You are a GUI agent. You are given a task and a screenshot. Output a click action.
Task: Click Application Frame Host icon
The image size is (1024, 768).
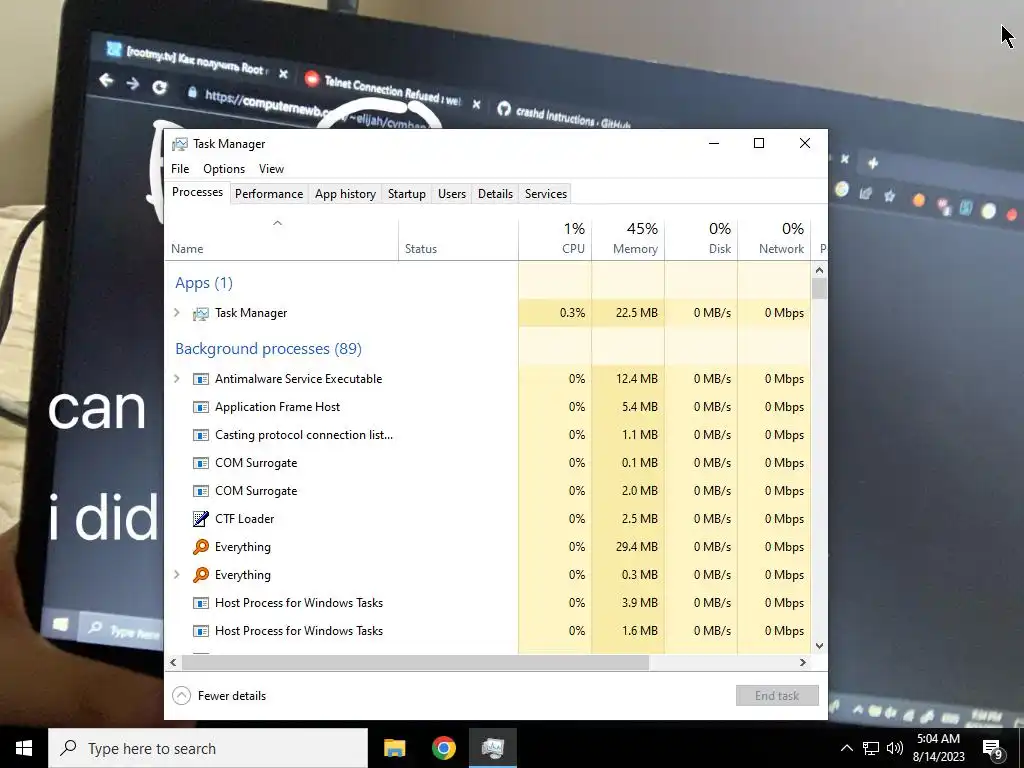tap(200, 407)
